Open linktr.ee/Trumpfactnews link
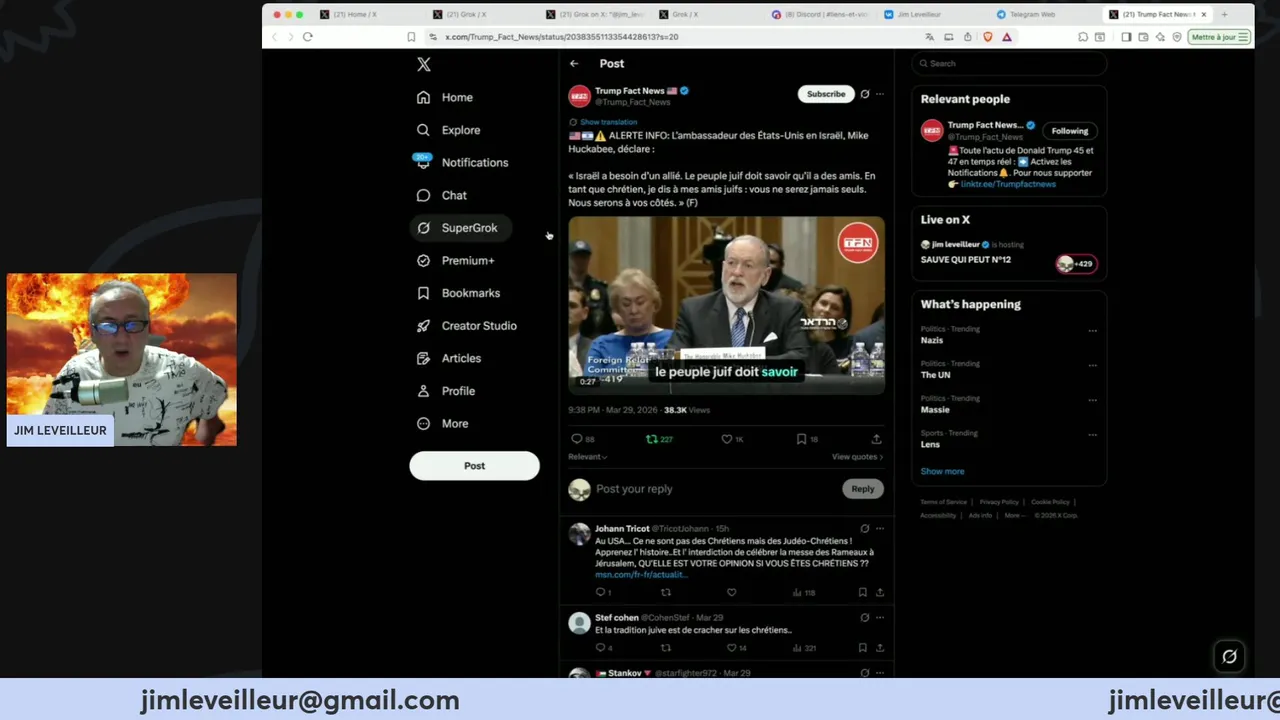This screenshot has height=720, width=1280. coord(1008,184)
